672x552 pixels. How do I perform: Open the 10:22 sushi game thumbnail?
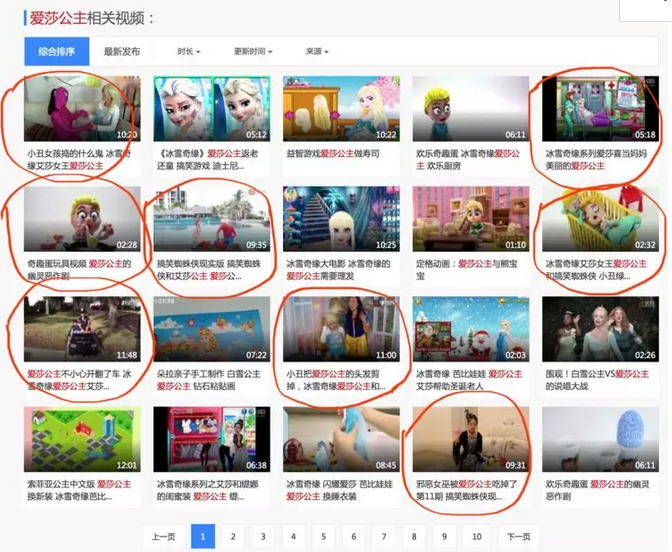point(341,108)
